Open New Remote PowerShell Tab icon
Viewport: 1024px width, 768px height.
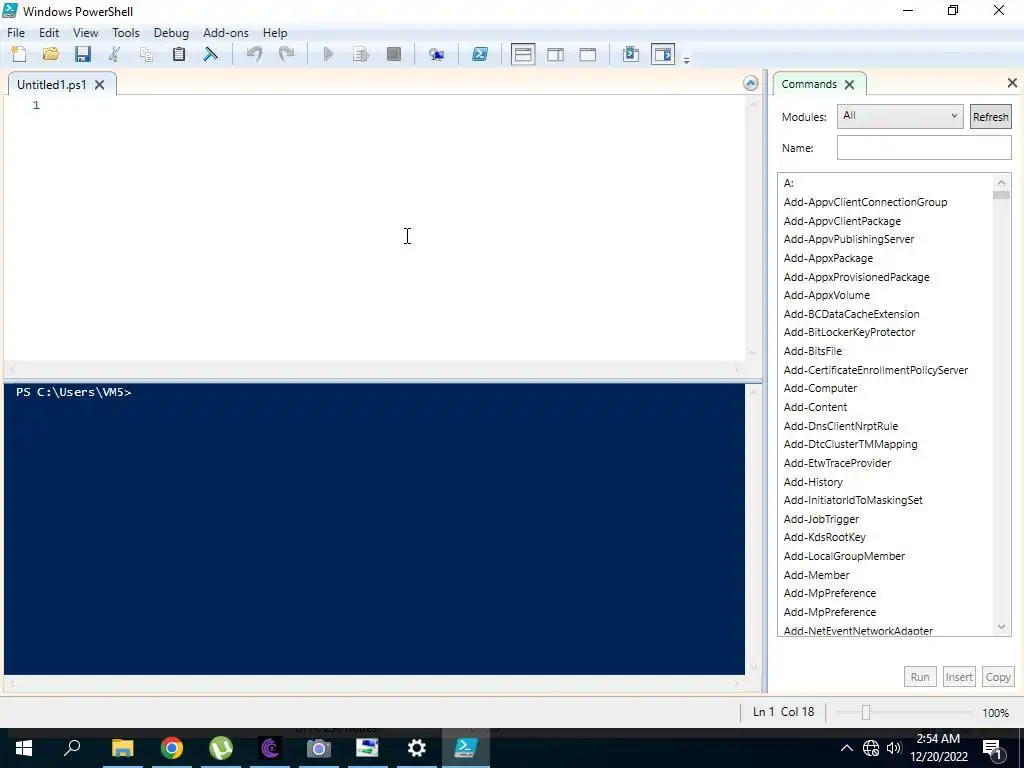click(436, 54)
